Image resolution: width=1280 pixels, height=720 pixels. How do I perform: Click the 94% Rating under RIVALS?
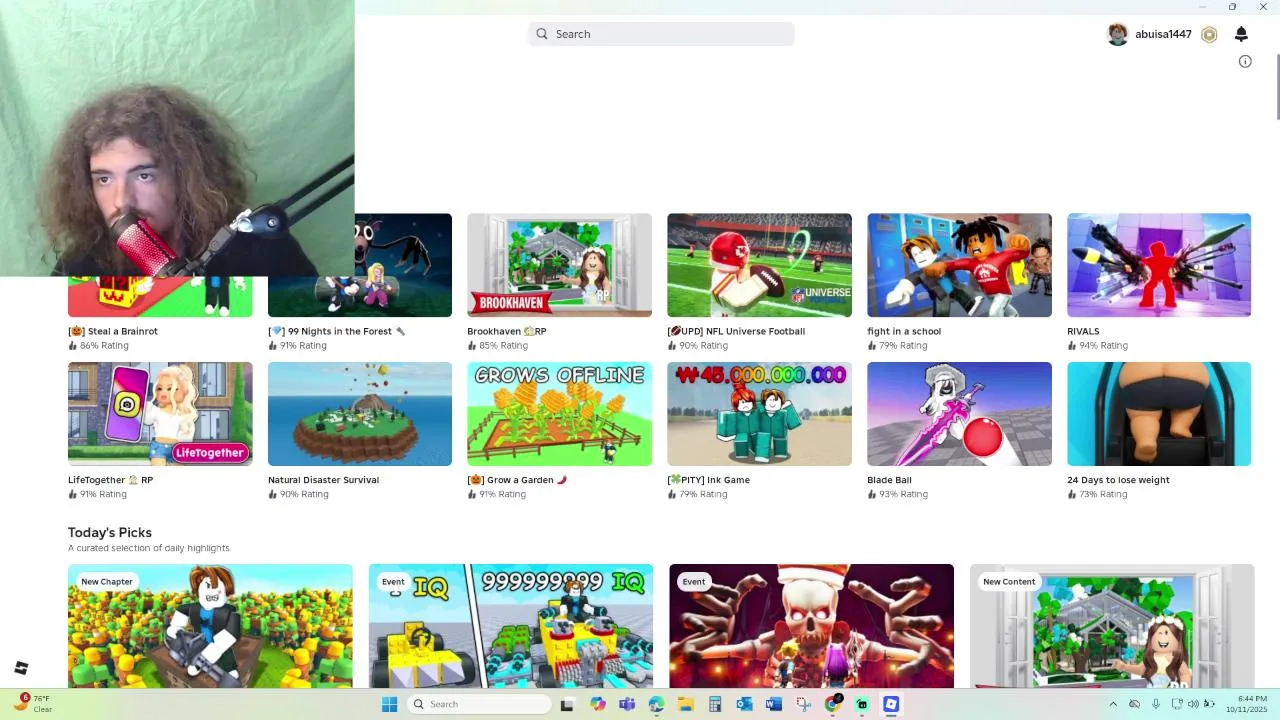coord(1098,346)
